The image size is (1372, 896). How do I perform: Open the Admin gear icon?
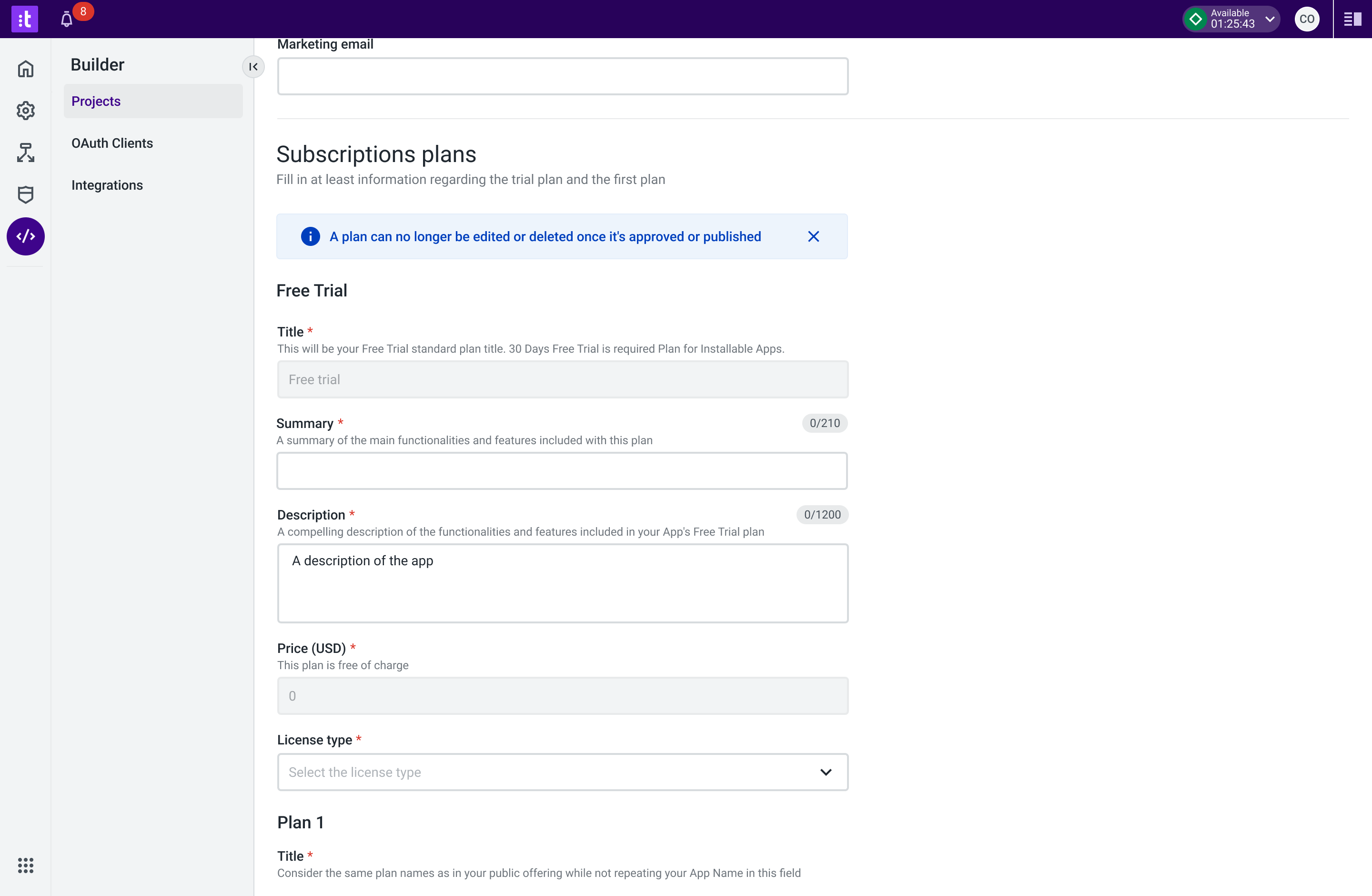25,111
